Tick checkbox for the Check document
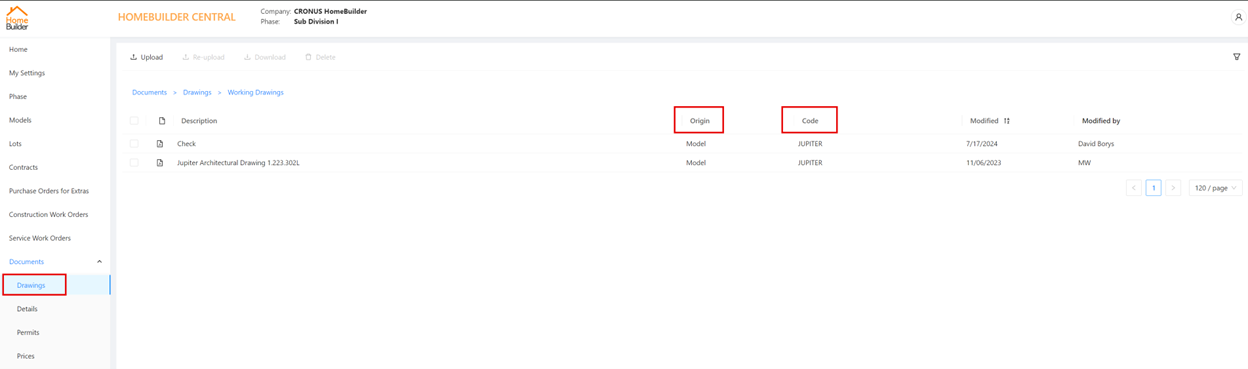Image resolution: width=1248 pixels, height=369 pixels. (134, 144)
